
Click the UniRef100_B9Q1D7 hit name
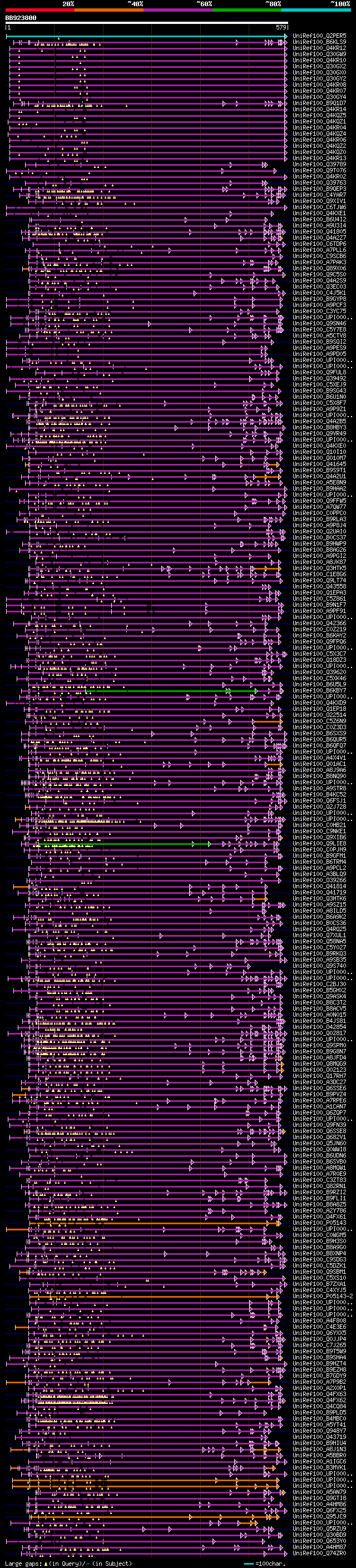[319, 103]
